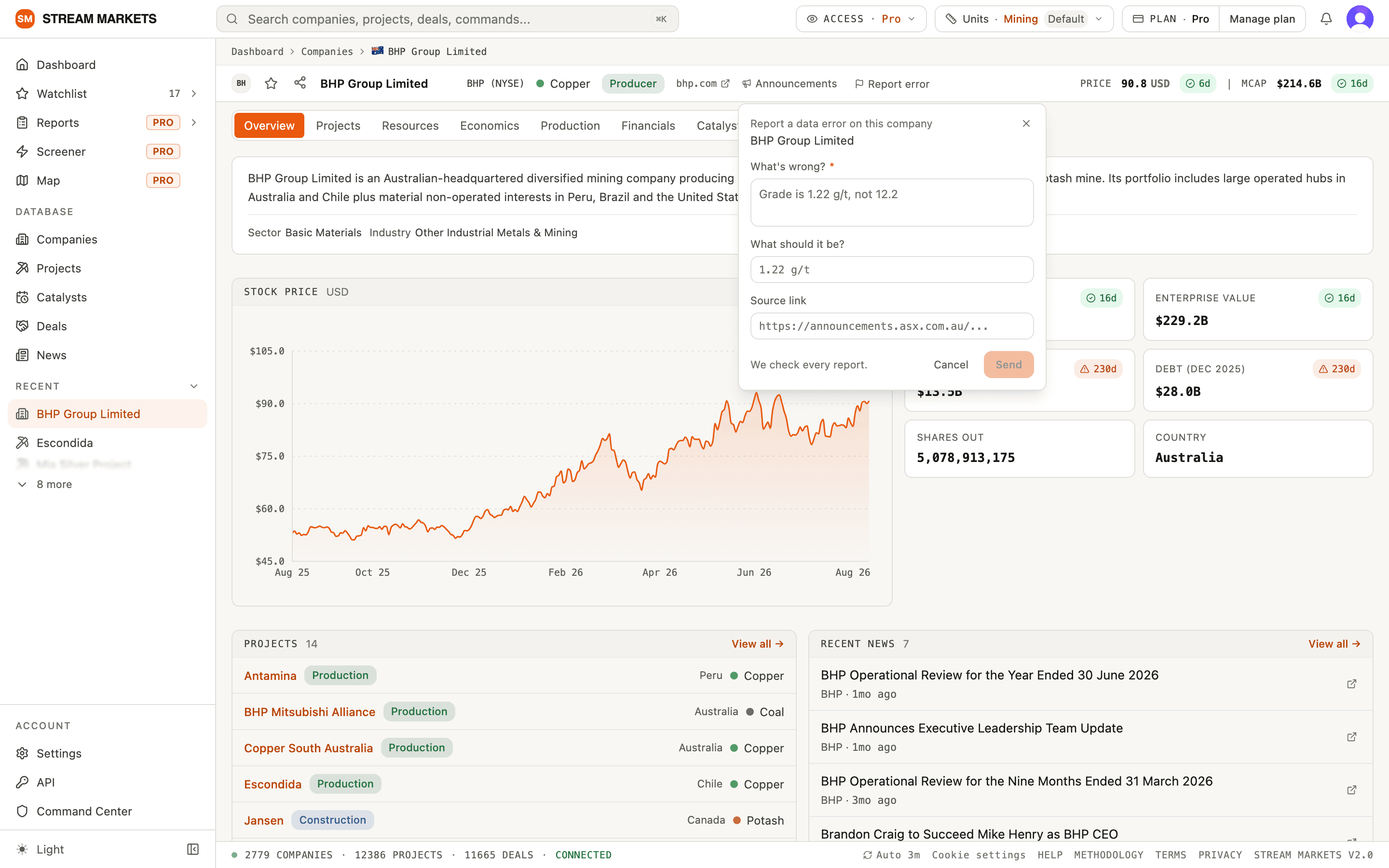Image resolution: width=1389 pixels, height=868 pixels.
Task: Open the notifications bell
Action: [x=1326, y=19]
